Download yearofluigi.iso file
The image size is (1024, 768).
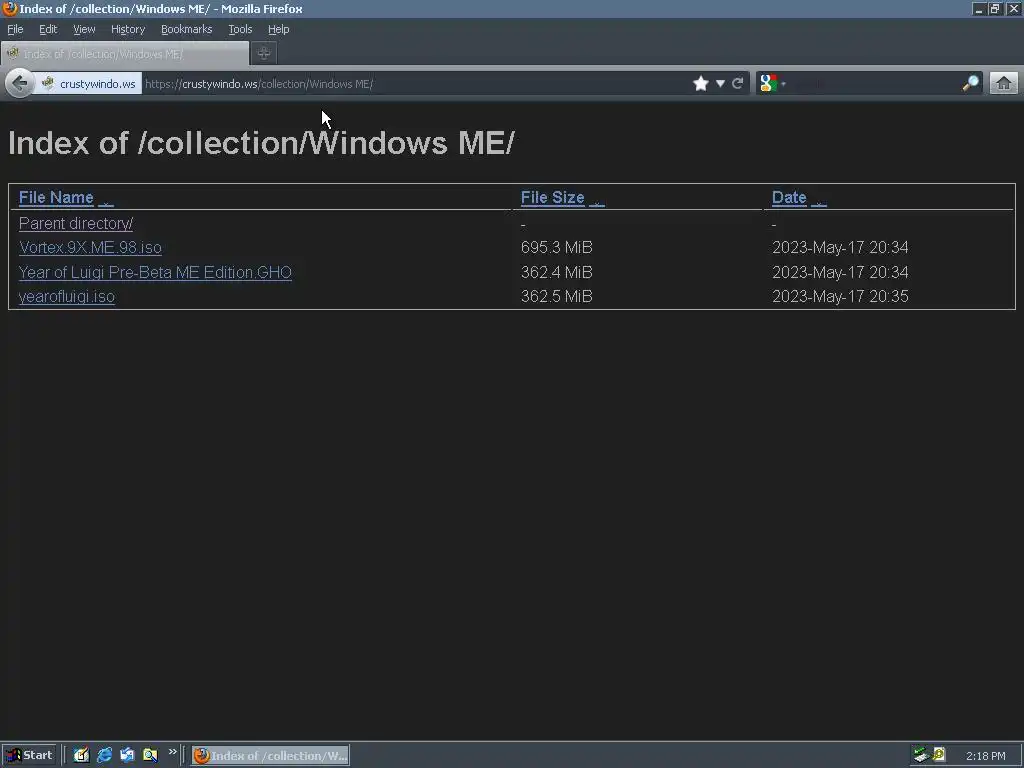[67, 296]
